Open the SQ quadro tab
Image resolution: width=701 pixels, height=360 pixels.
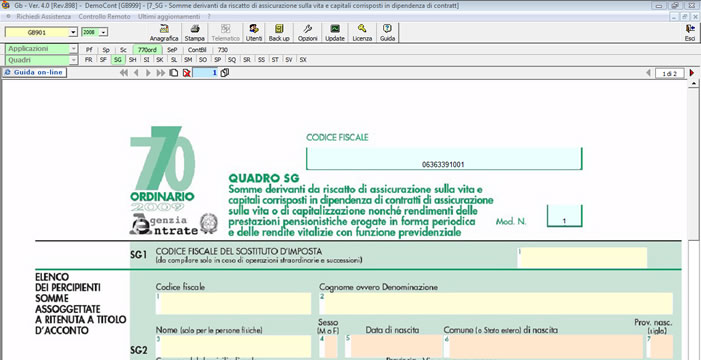click(x=232, y=60)
